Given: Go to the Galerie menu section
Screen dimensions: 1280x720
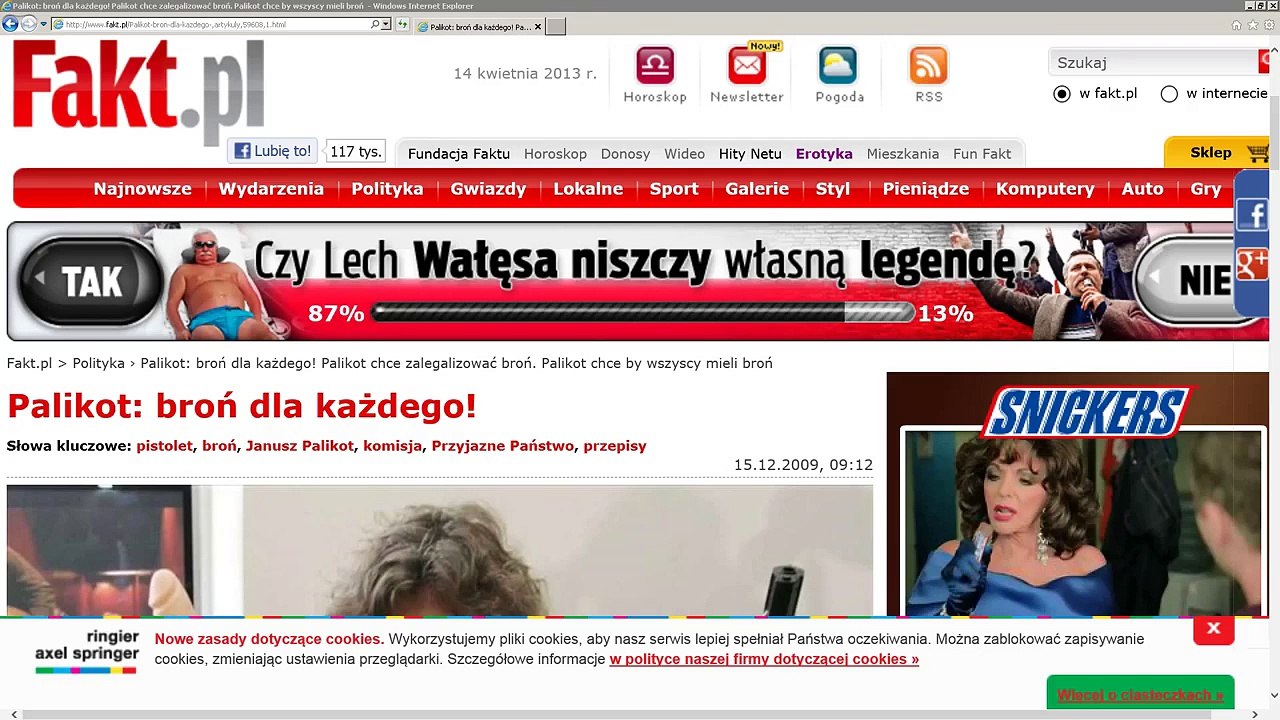Looking at the screenshot, I should click(x=757, y=189).
